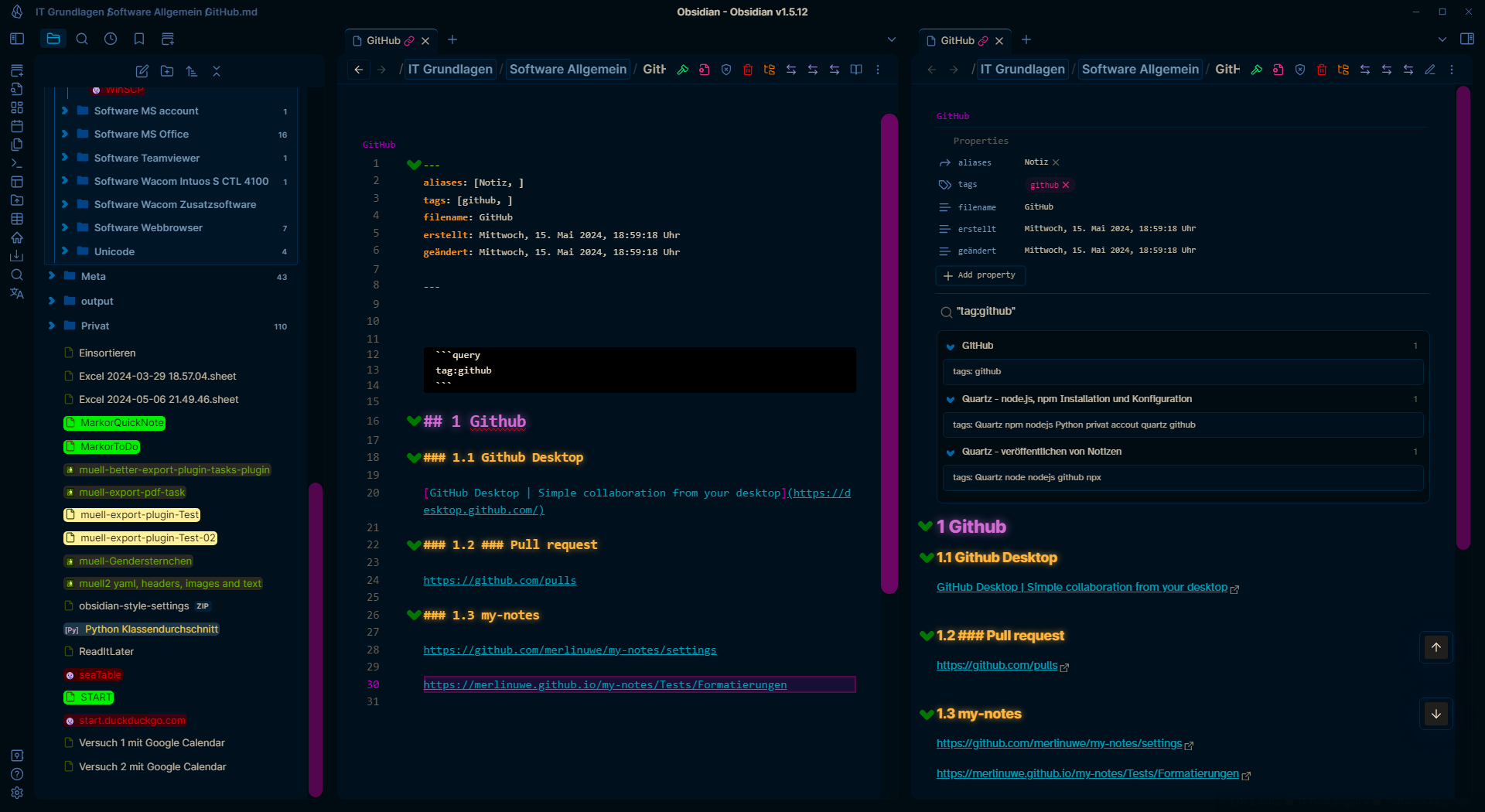This screenshot has height=812, width=1485.
Task: Click the Add property button
Action: [x=980, y=275]
